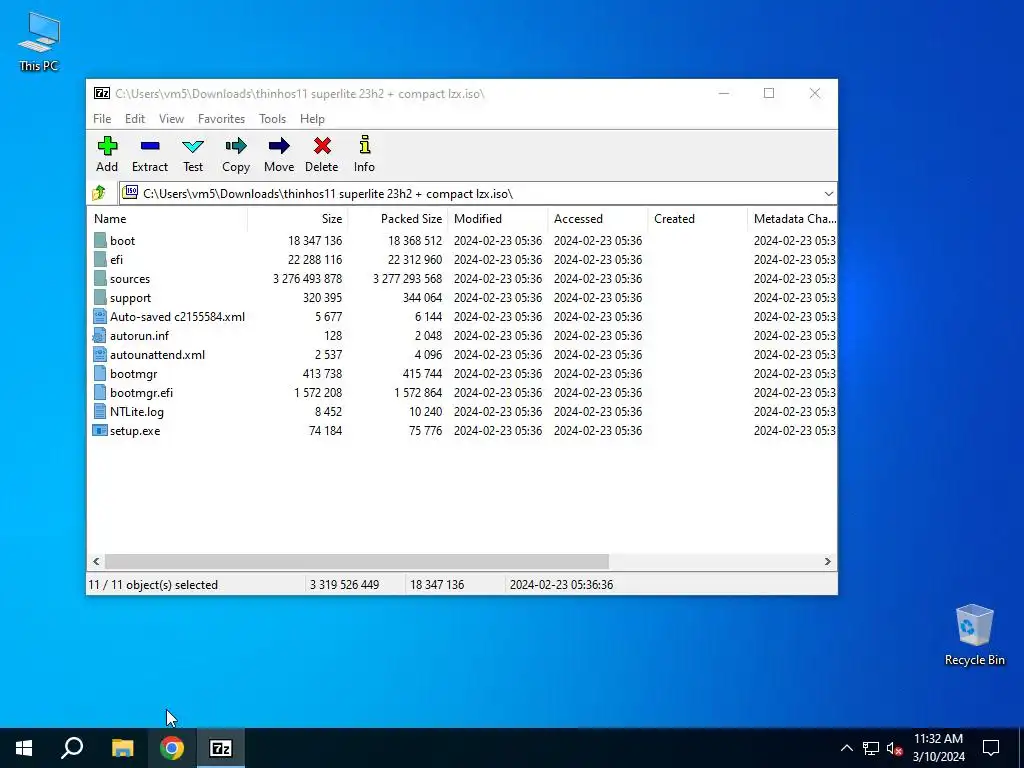
Task: Click the efi folder icon
Action: coord(100,259)
